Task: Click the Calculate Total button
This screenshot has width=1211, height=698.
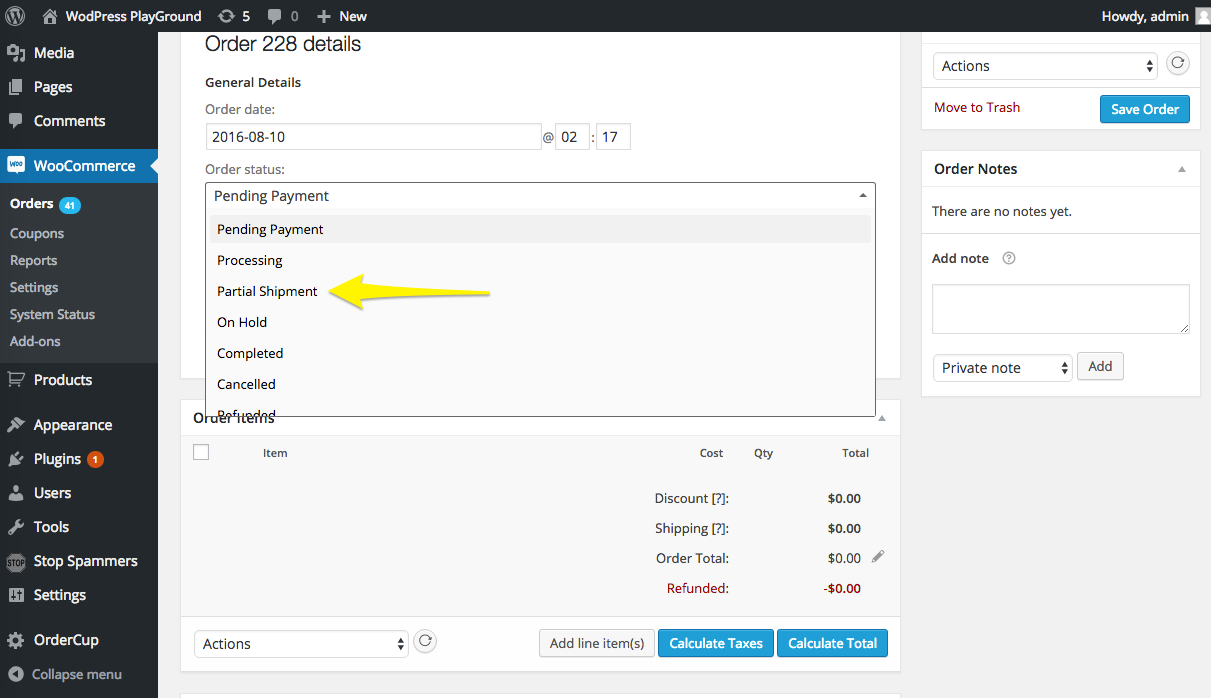Action: [x=832, y=643]
